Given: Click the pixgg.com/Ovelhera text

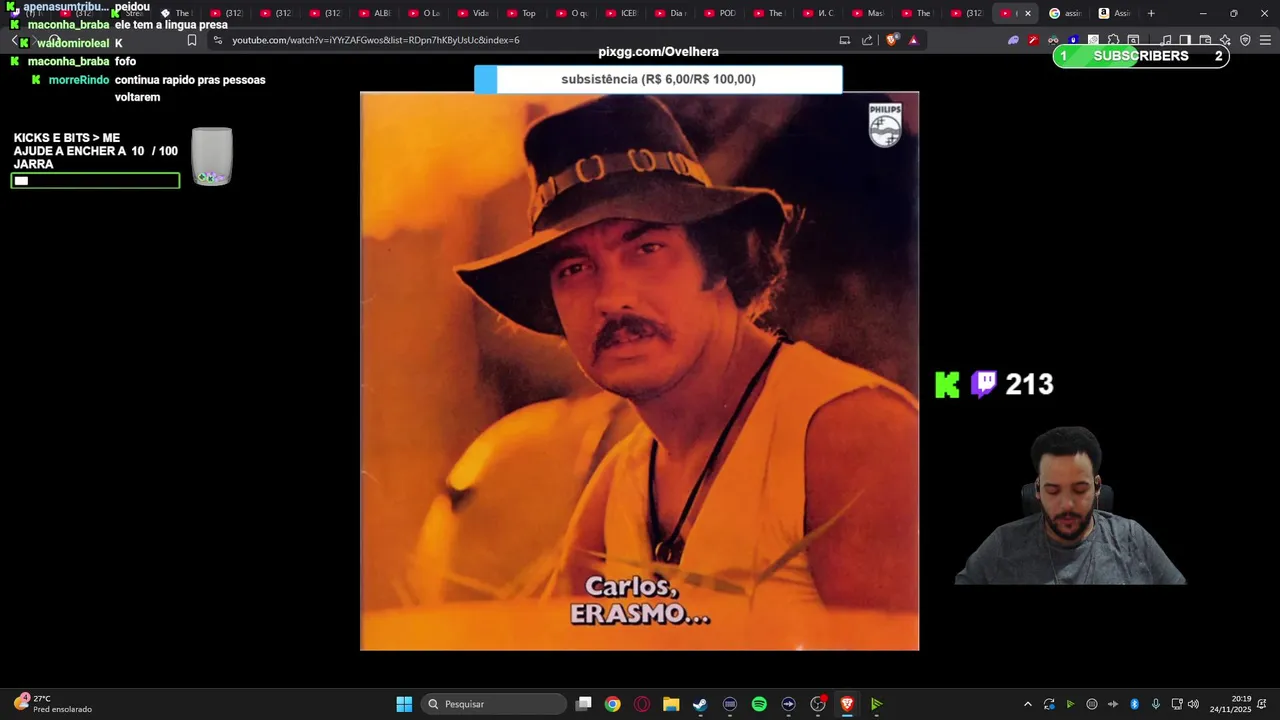Looking at the screenshot, I should click(x=658, y=52).
